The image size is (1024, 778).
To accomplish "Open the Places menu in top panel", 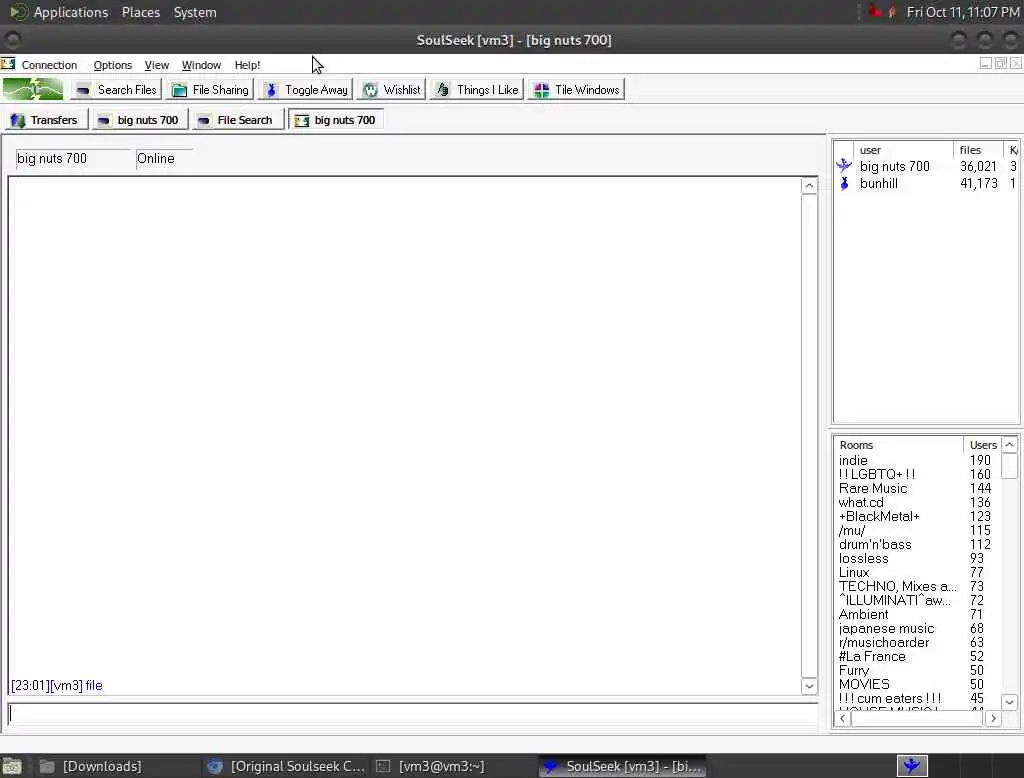I will (141, 12).
